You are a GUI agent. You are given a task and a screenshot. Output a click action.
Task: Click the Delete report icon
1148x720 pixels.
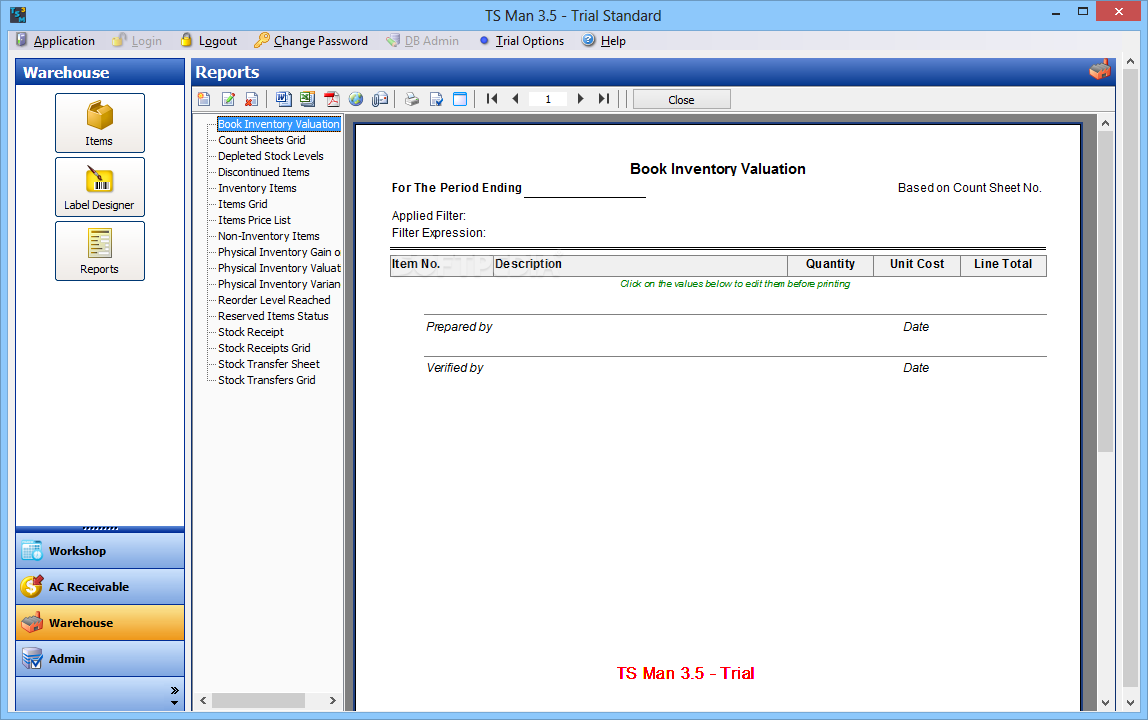click(252, 99)
